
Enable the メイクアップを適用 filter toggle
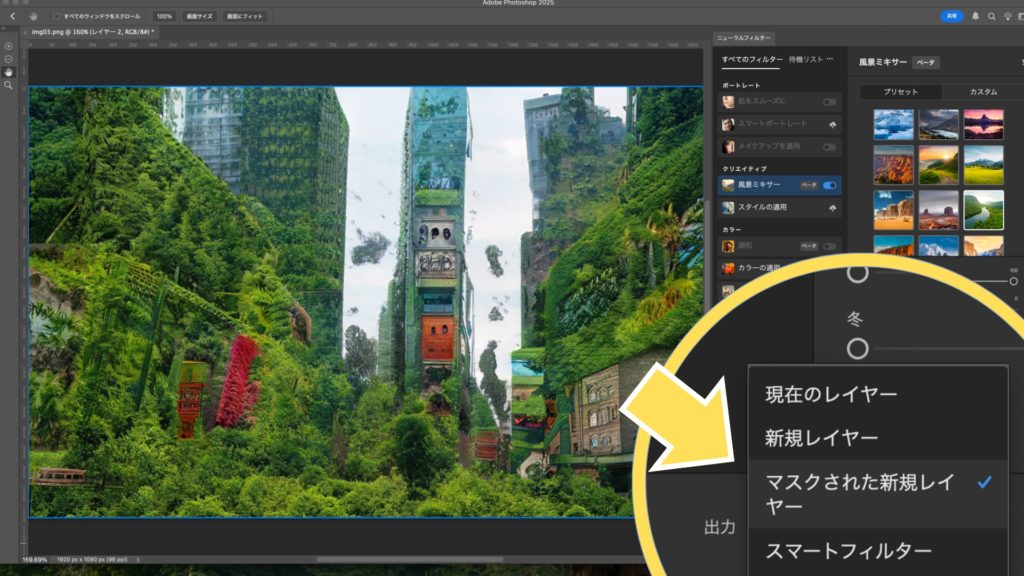[830, 147]
